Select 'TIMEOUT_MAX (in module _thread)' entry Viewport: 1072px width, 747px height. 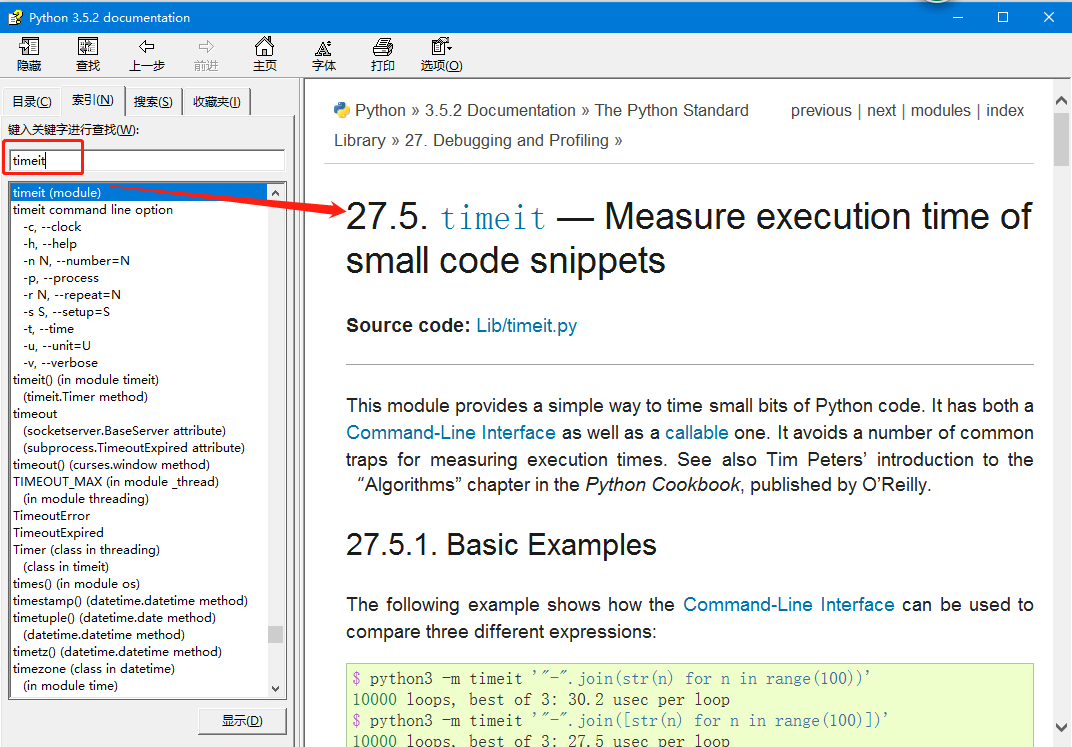[x=116, y=482]
